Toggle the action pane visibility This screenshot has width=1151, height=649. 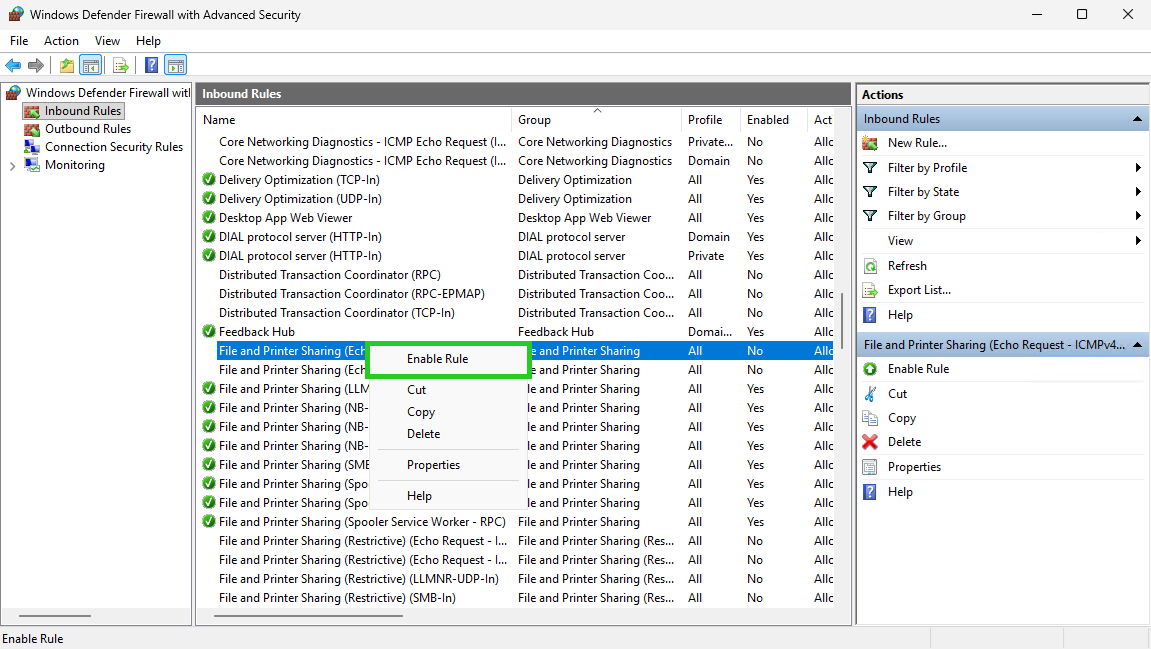click(175, 65)
